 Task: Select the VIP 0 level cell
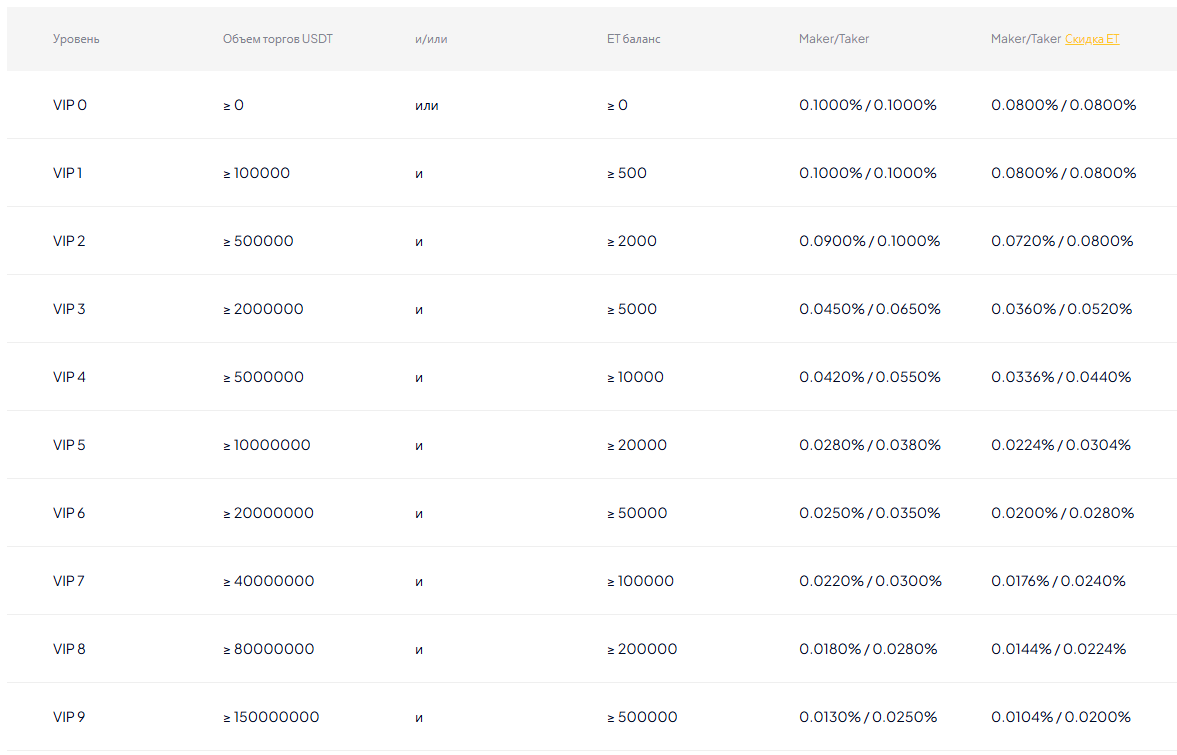coord(70,105)
